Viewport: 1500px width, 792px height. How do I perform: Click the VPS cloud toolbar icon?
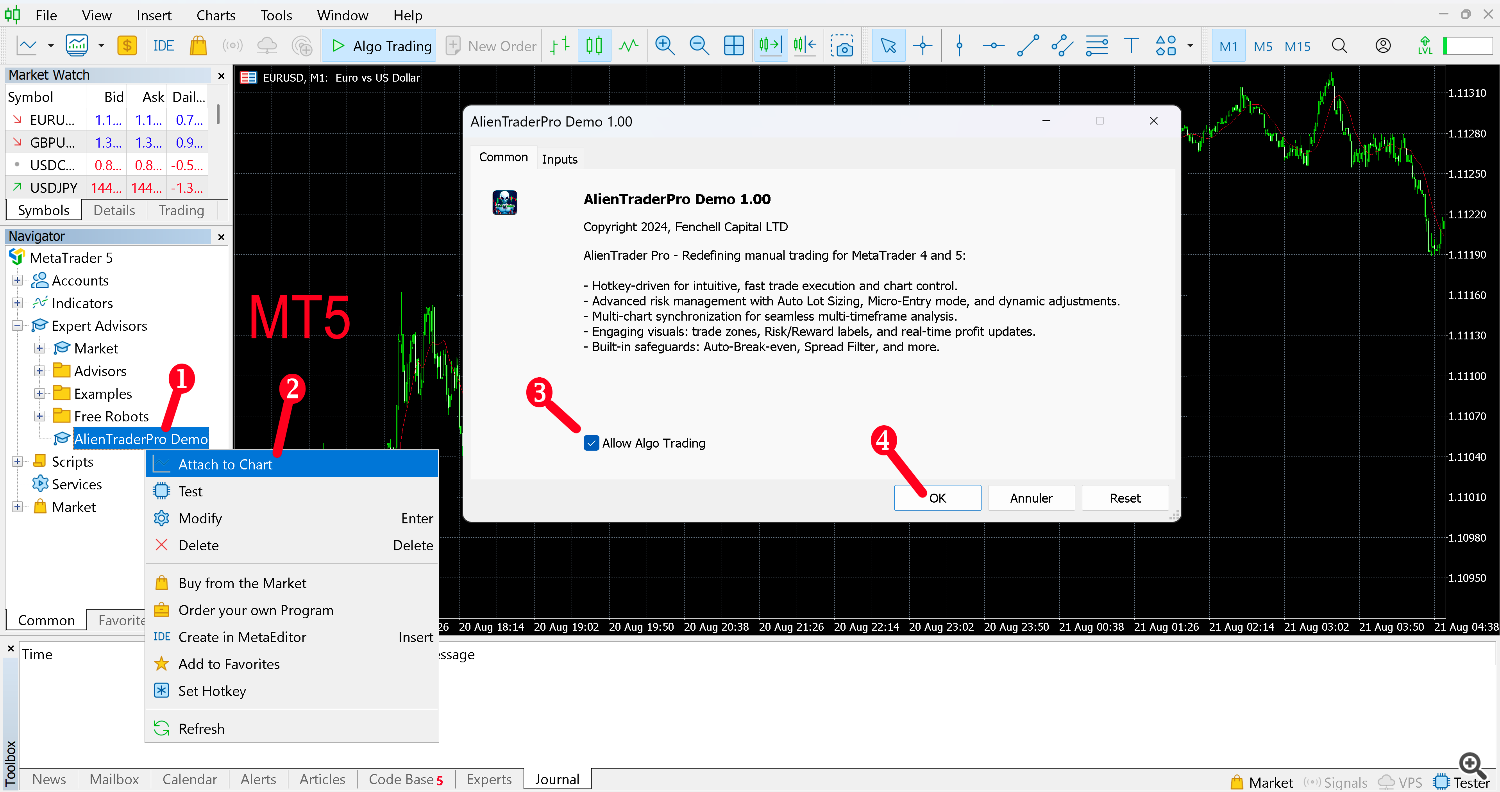(x=267, y=45)
